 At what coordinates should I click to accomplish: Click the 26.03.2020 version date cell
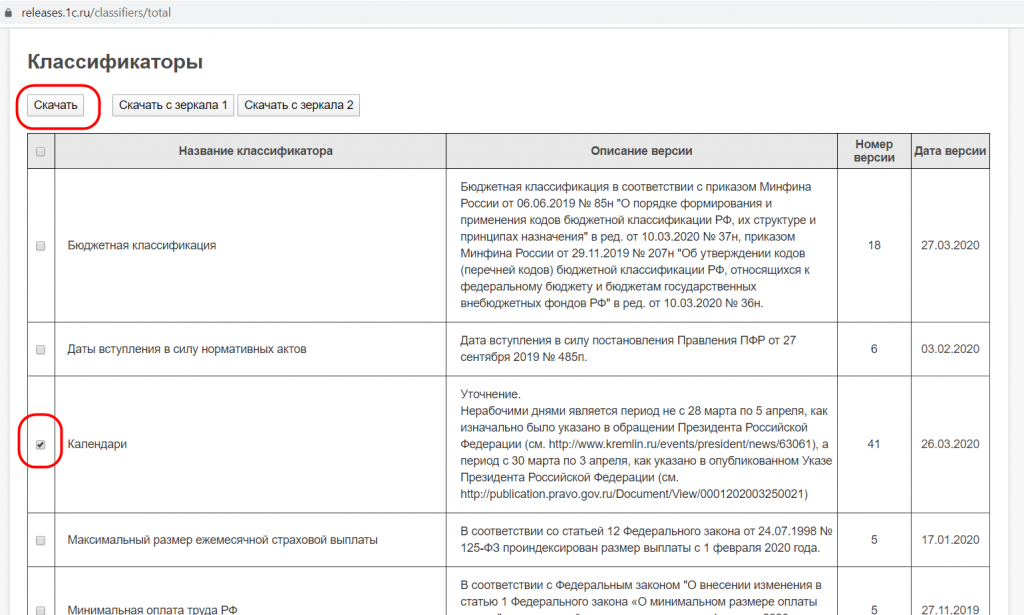(x=950, y=445)
